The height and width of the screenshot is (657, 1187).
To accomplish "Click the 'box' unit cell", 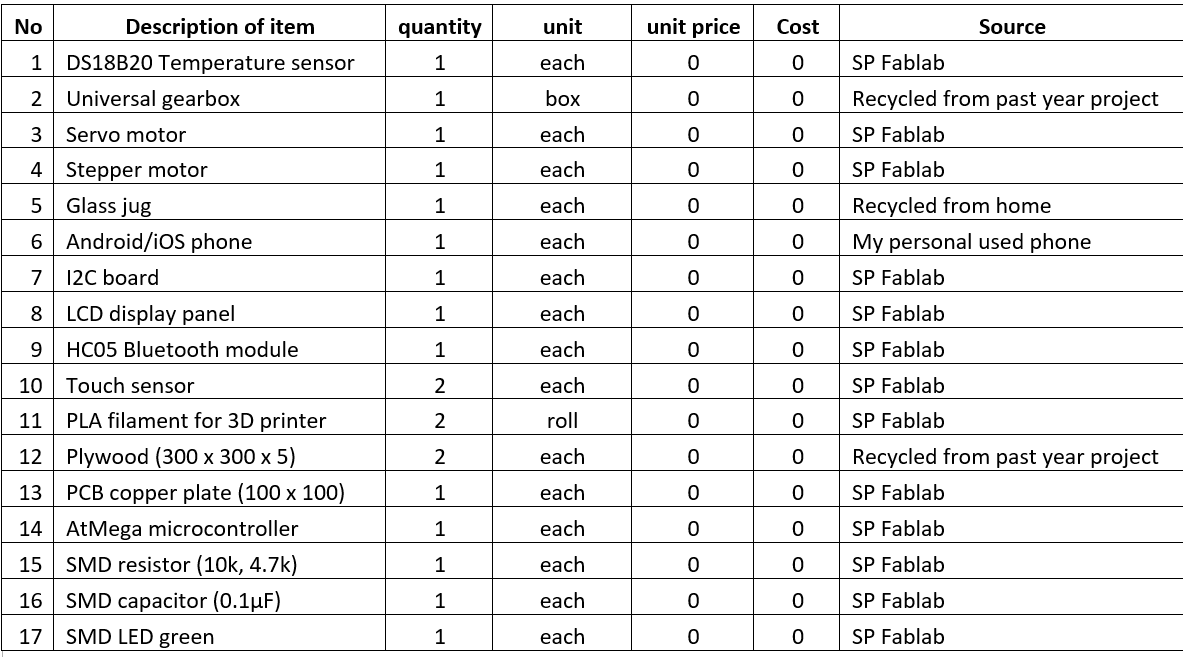I will (x=562, y=99).
